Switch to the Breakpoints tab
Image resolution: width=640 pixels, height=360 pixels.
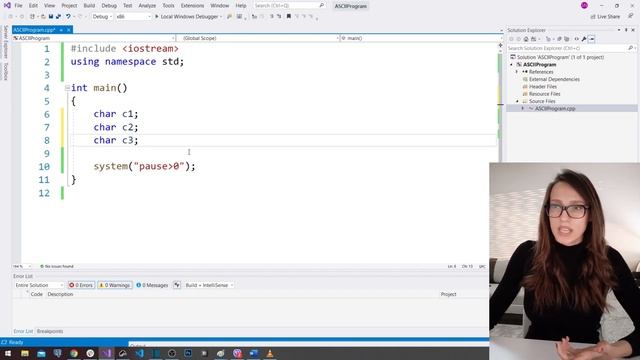[x=50, y=331]
